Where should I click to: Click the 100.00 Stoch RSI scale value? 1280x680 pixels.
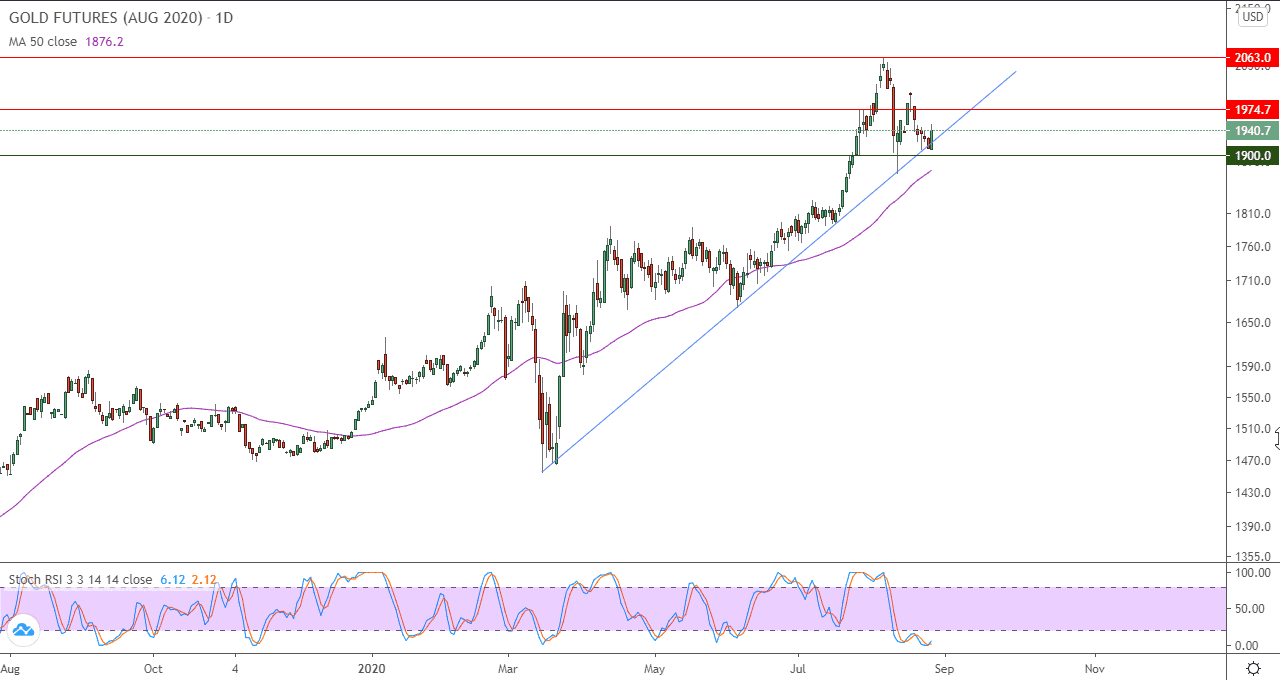click(1253, 573)
